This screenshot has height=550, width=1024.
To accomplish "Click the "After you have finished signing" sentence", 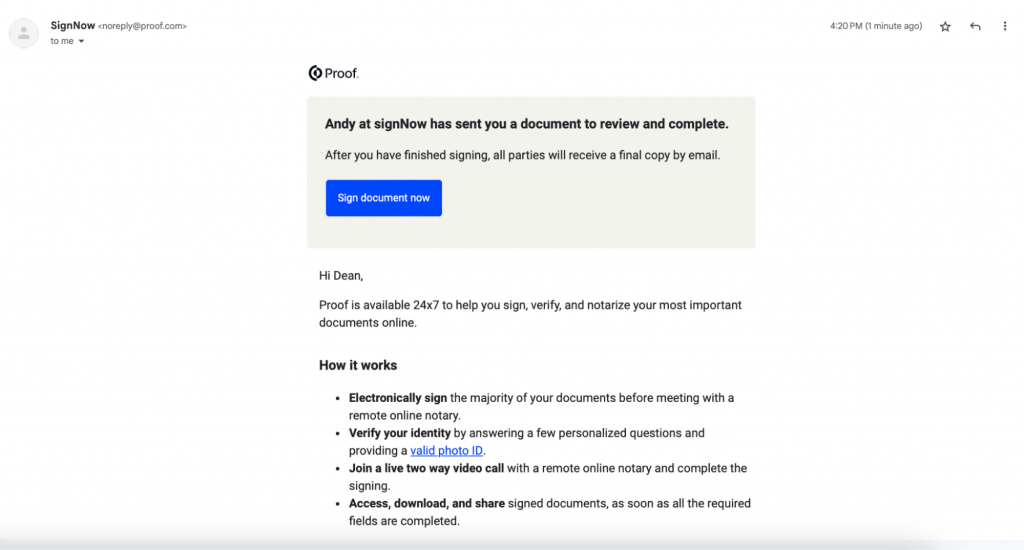I will click(x=522, y=155).
